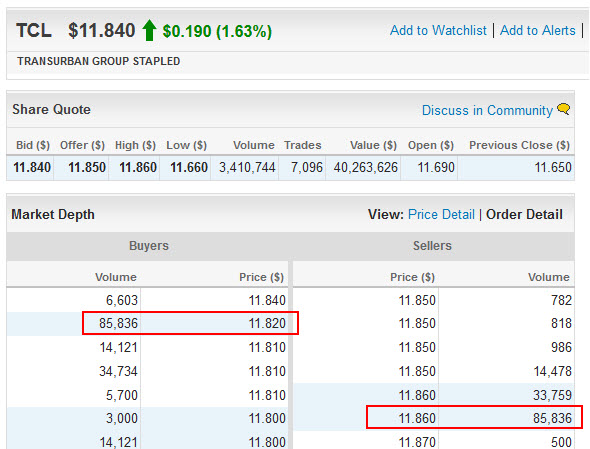
Task: Click the yellow speech bubble community icon
Action: click(x=564, y=109)
